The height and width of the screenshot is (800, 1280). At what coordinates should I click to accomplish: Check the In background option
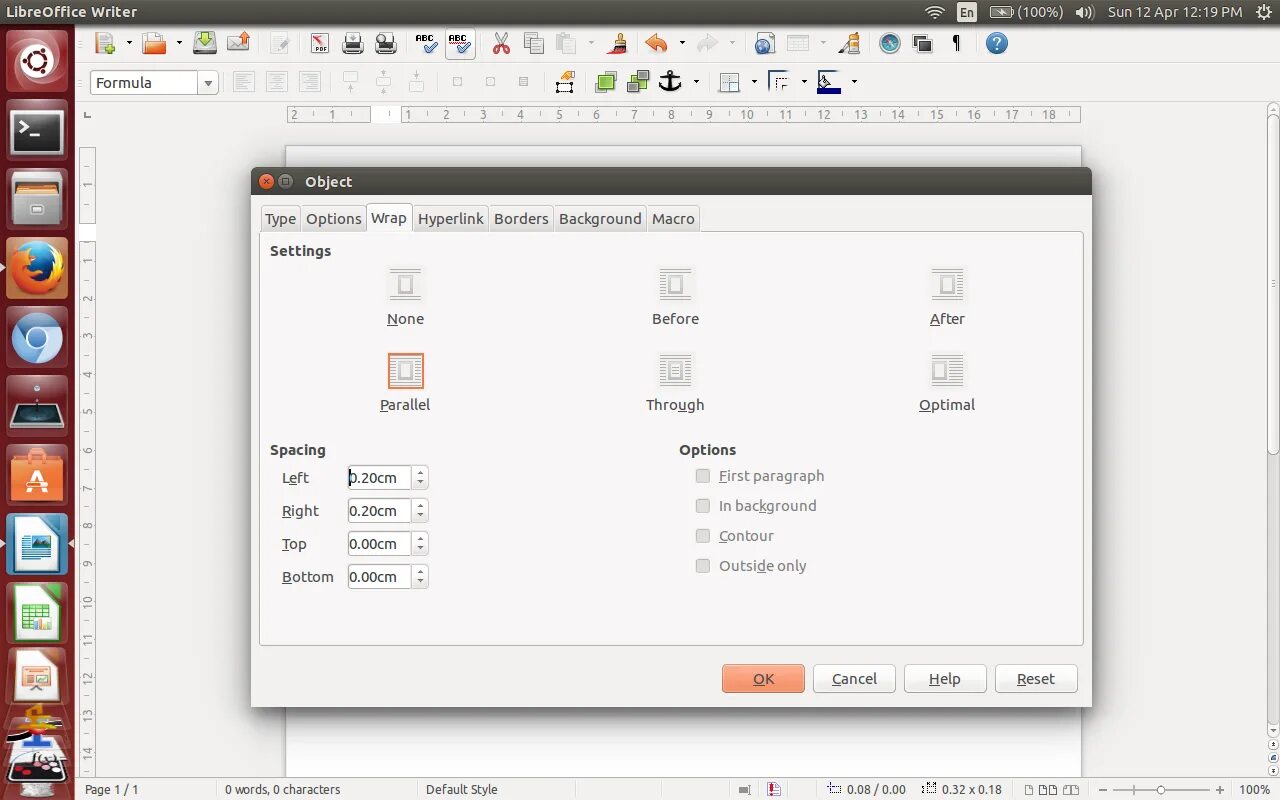point(703,506)
